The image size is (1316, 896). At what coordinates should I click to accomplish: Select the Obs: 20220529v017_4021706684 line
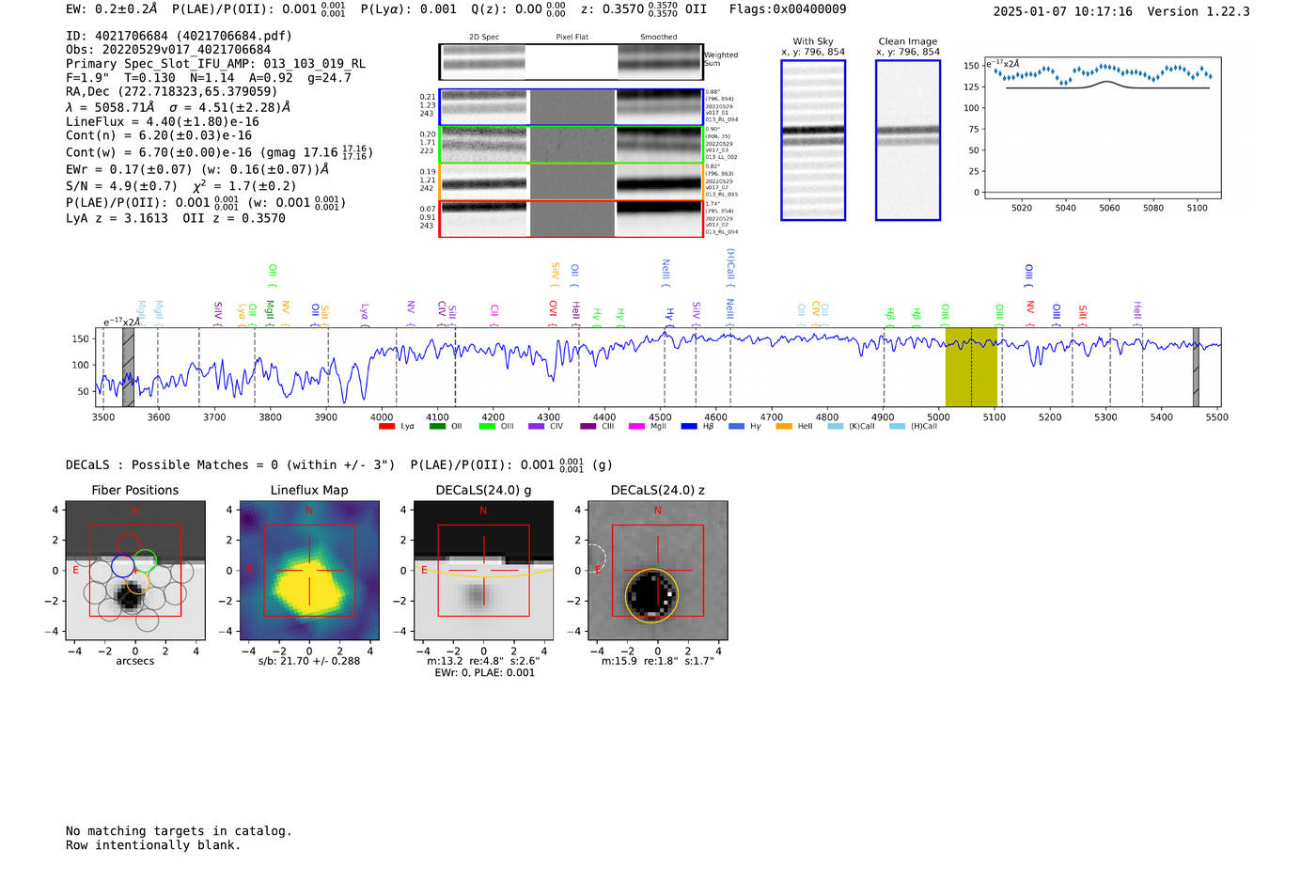168,50
